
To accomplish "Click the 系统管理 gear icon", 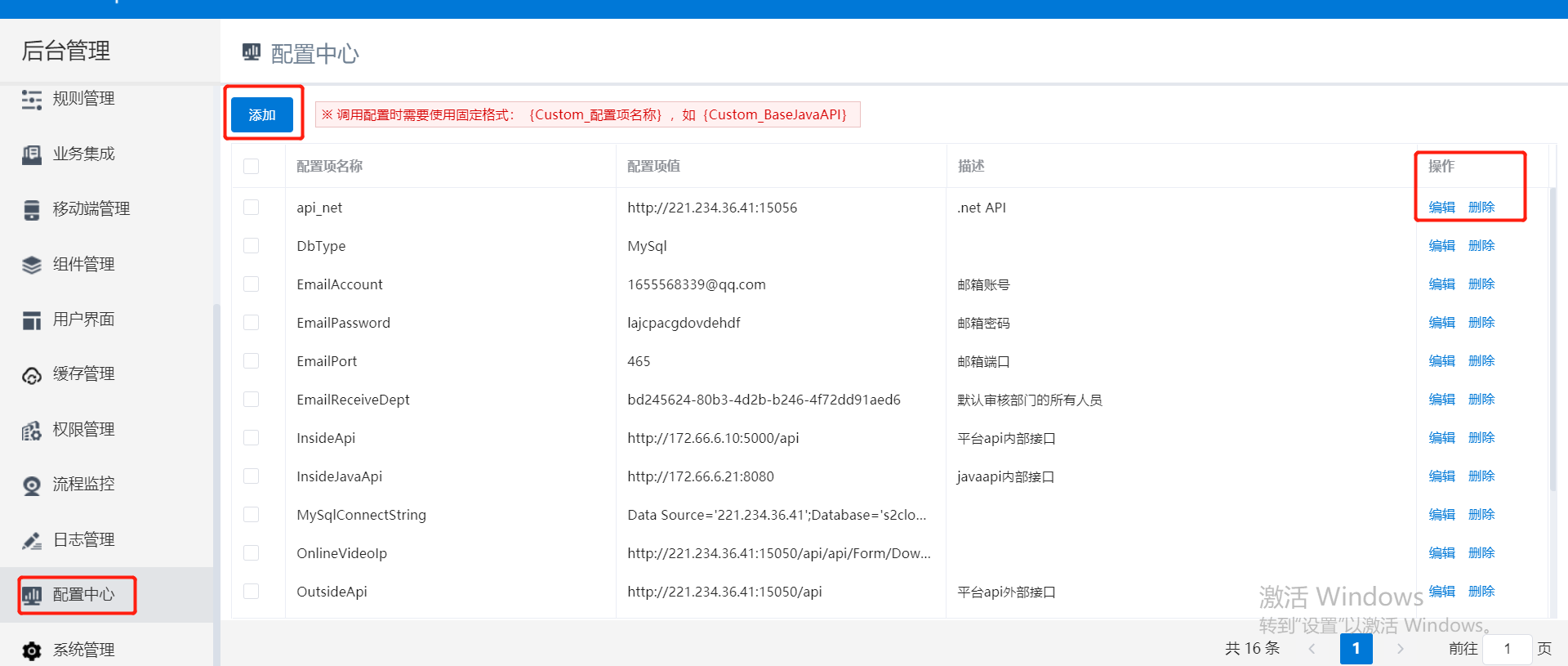I will tap(32, 650).
